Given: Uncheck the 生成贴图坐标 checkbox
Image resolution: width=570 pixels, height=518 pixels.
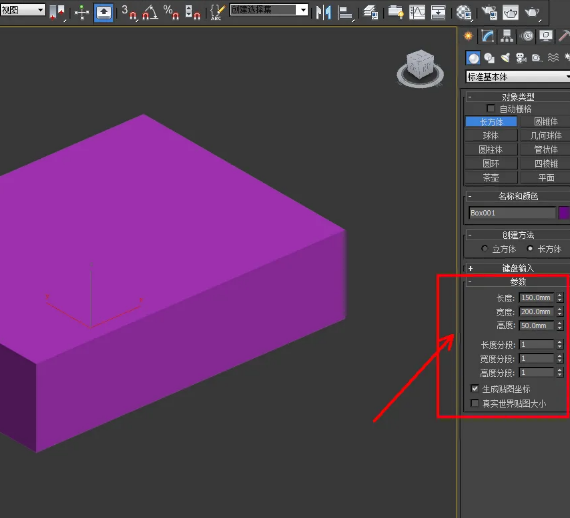Looking at the screenshot, I should 475,389.
